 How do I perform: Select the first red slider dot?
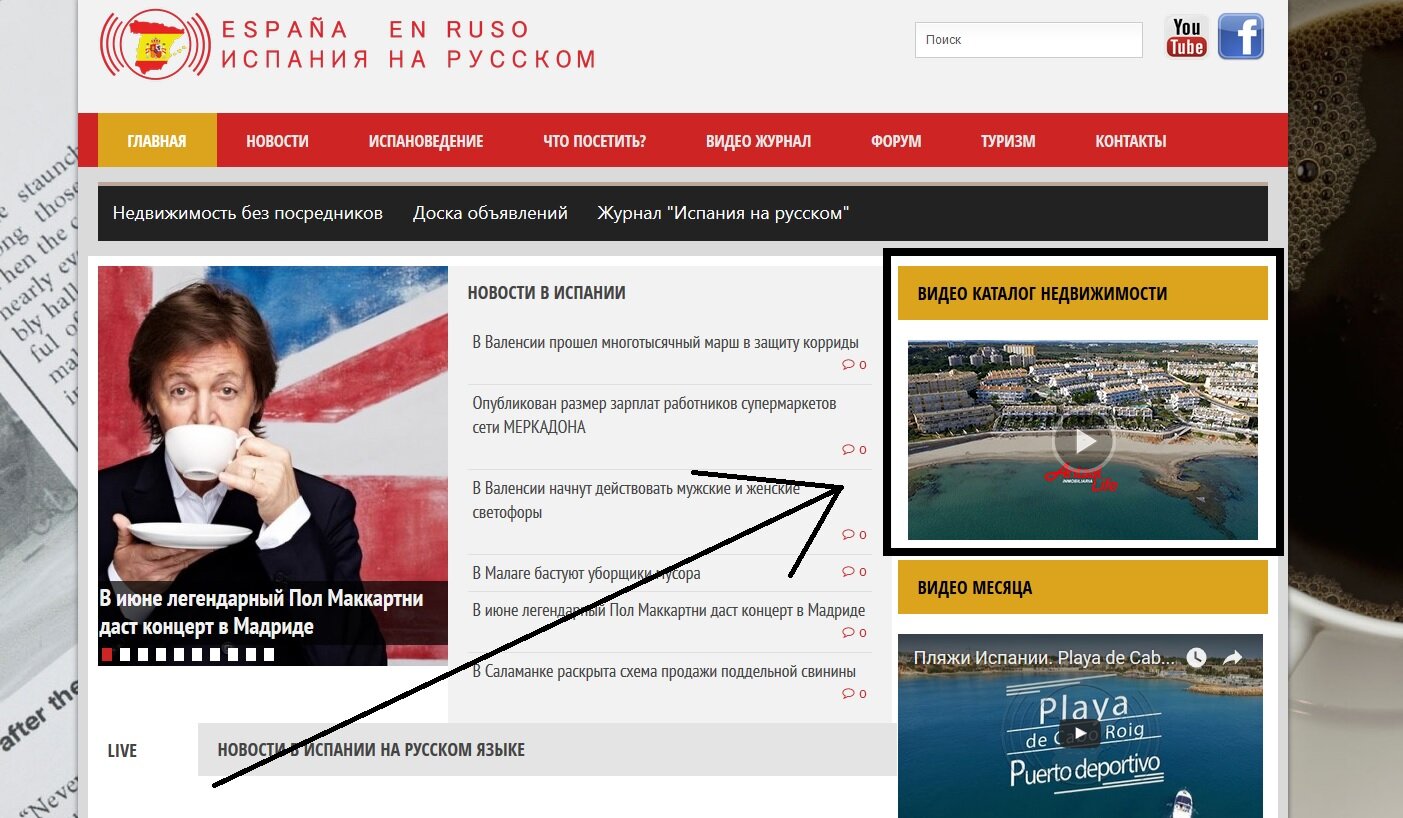(x=107, y=655)
